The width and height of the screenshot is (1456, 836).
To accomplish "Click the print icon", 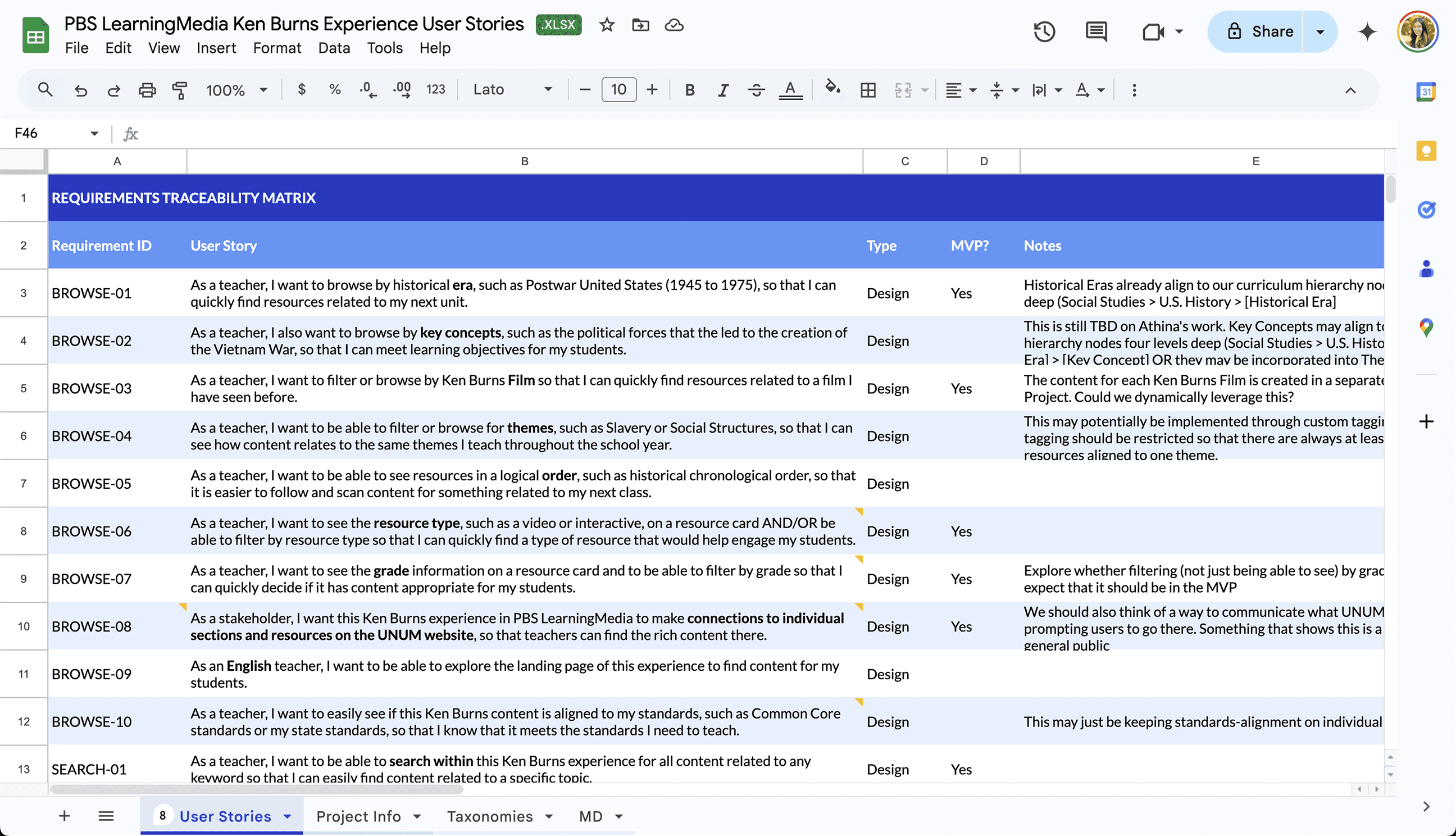I will (147, 90).
